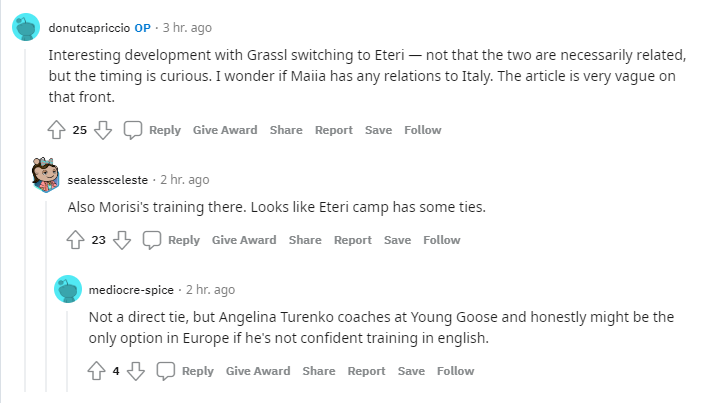Open donutcapriccio's avatar profile
The image size is (726, 403).
click(26, 27)
